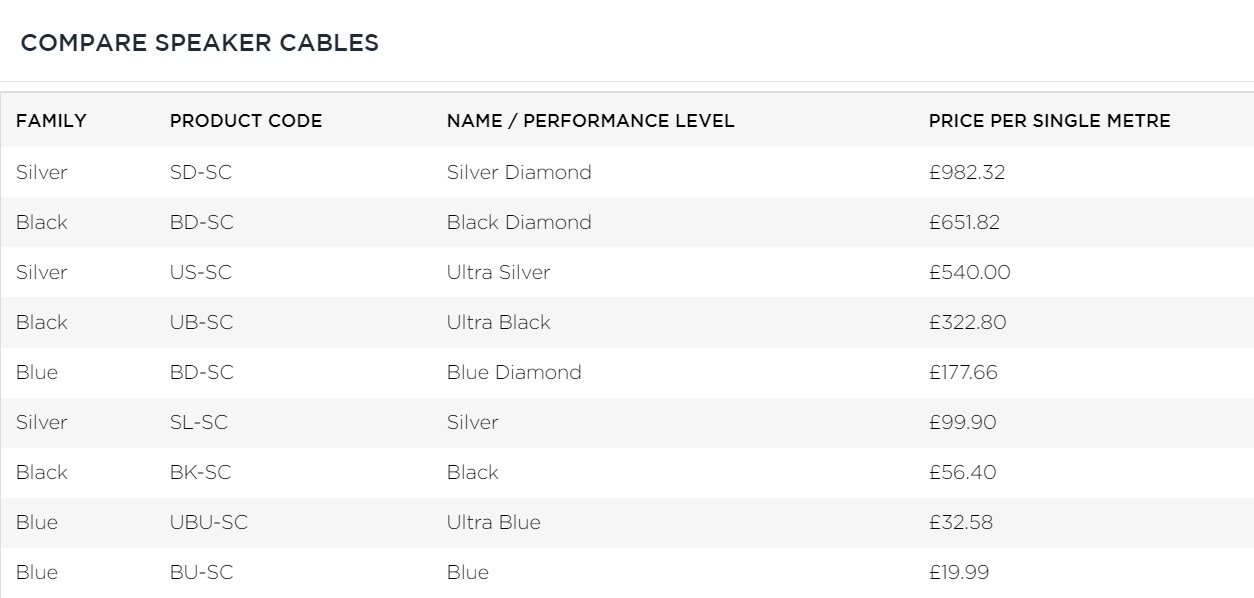Click the £540.00 price cell

tap(969, 272)
